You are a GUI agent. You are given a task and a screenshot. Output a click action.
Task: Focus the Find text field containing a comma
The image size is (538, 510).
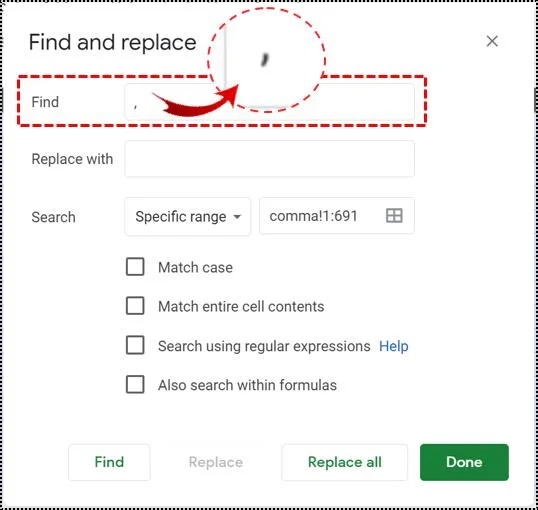click(x=269, y=102)
